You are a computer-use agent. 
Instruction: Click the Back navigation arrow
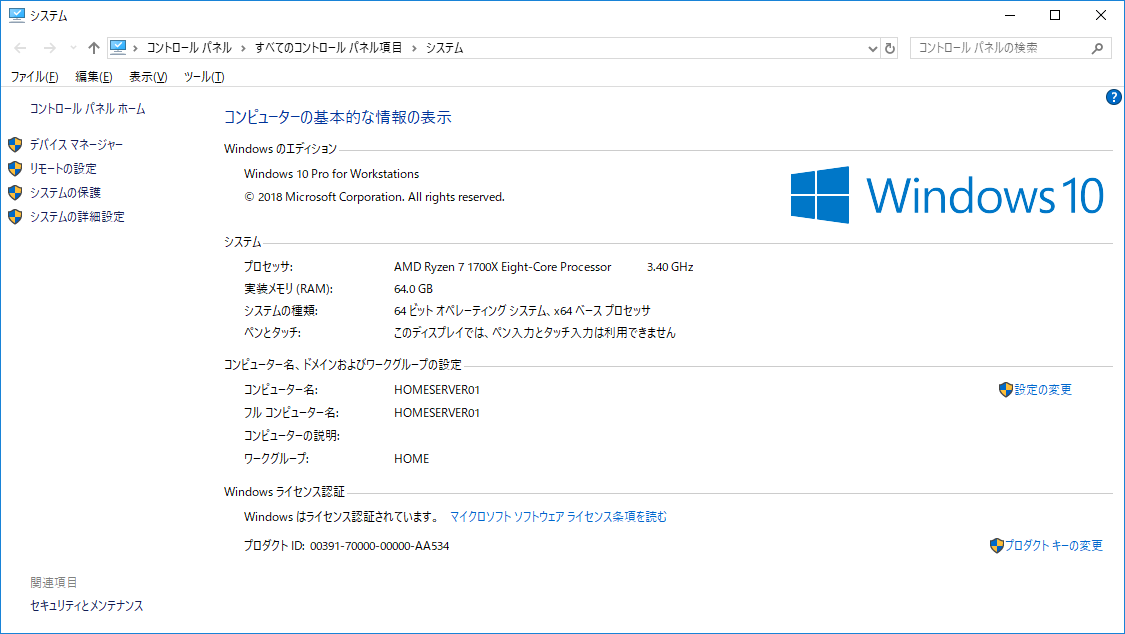[x=20, y=48]
